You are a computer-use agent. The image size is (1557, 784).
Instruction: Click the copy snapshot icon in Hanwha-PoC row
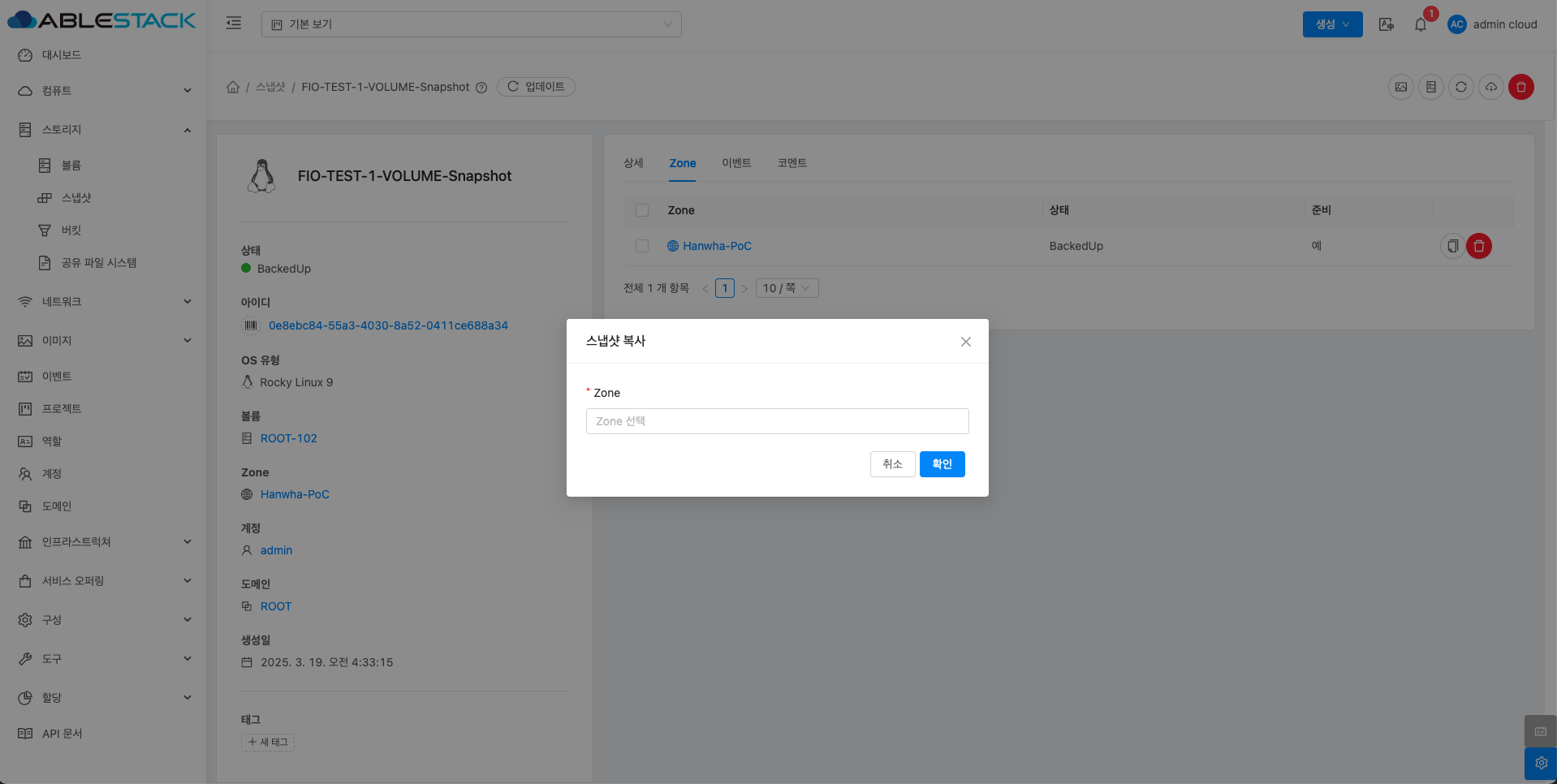(1452, 246)
